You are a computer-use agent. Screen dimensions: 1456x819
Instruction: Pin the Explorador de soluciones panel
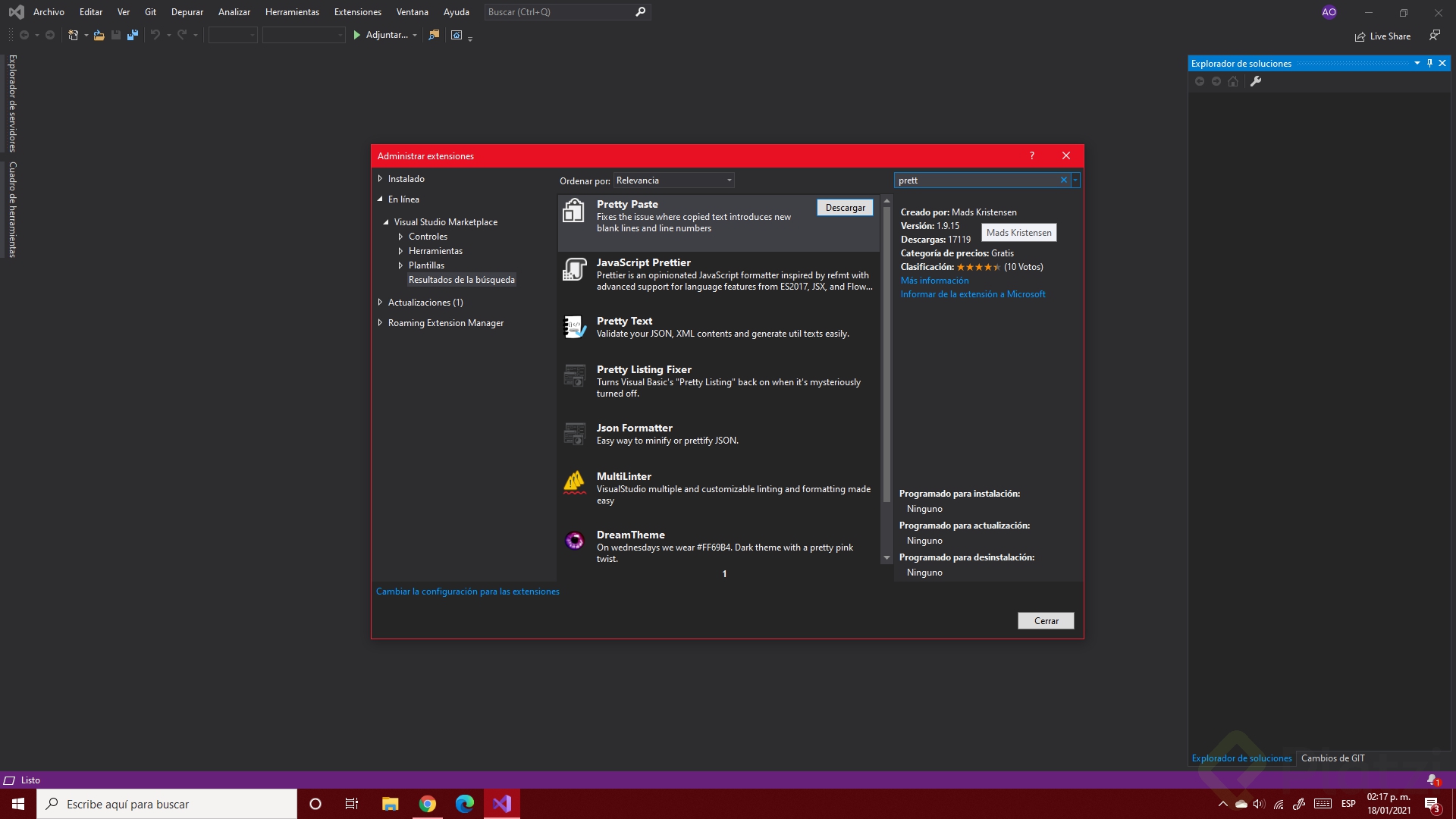(x=1429, y=63)
